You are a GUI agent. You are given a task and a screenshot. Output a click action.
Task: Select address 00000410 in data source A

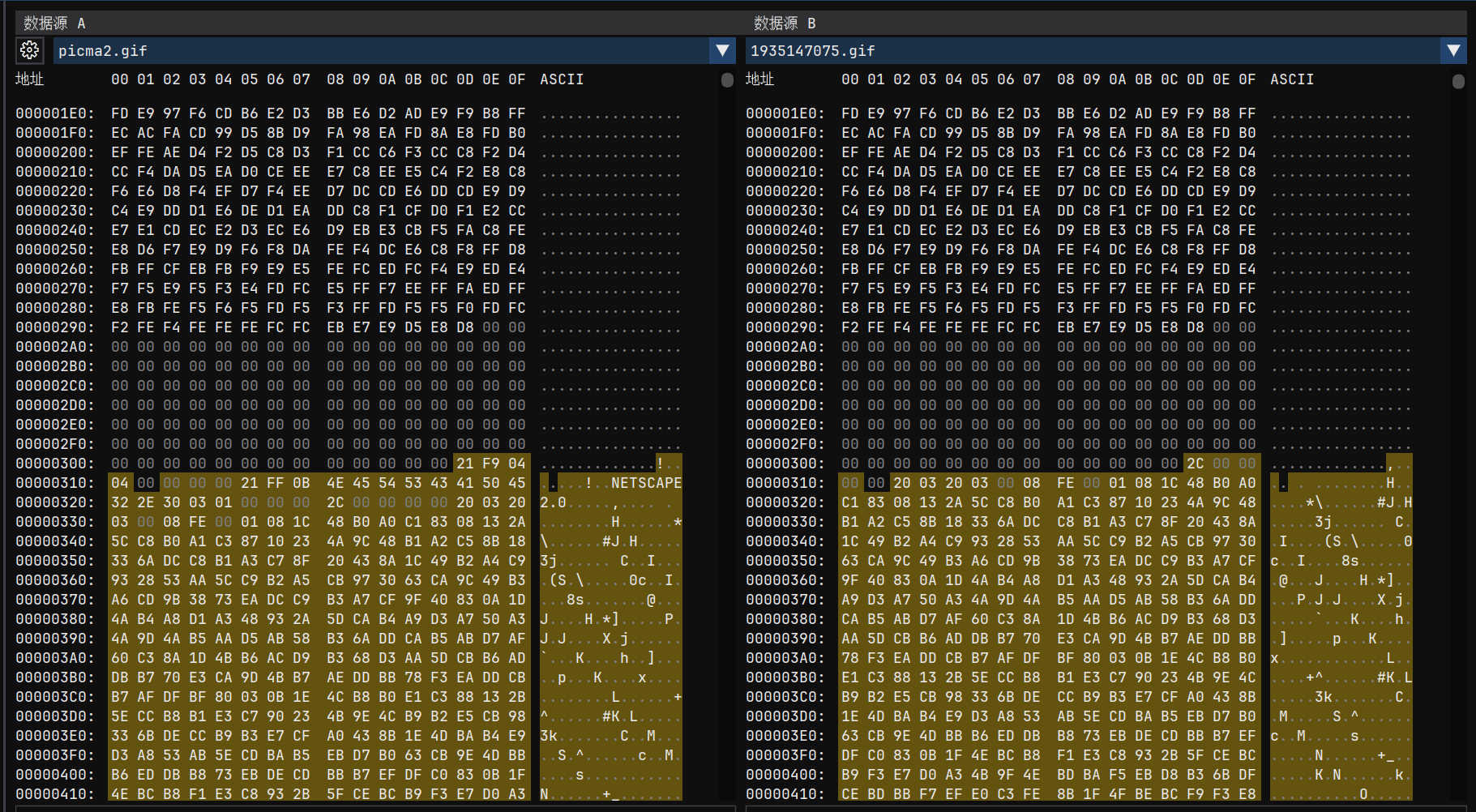click(55, 794)
